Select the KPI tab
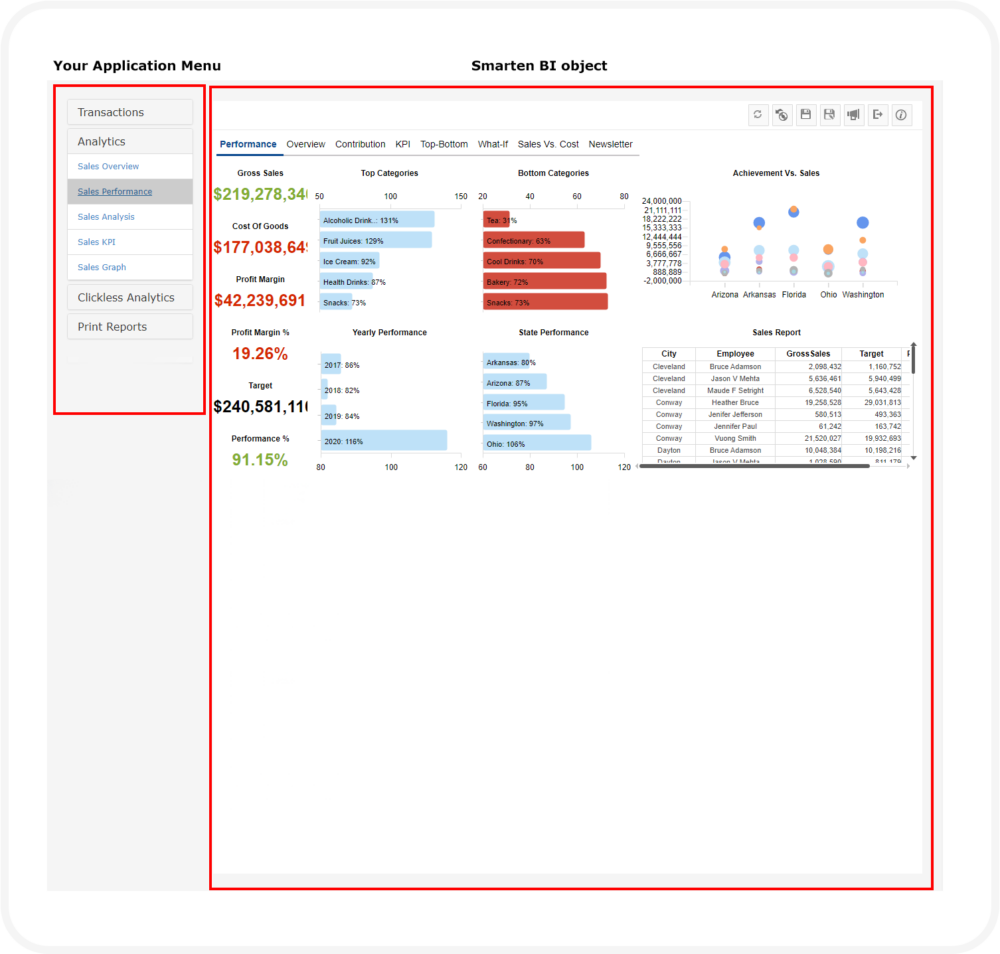This screenshot has height=954, width=1000. (402, 144)
